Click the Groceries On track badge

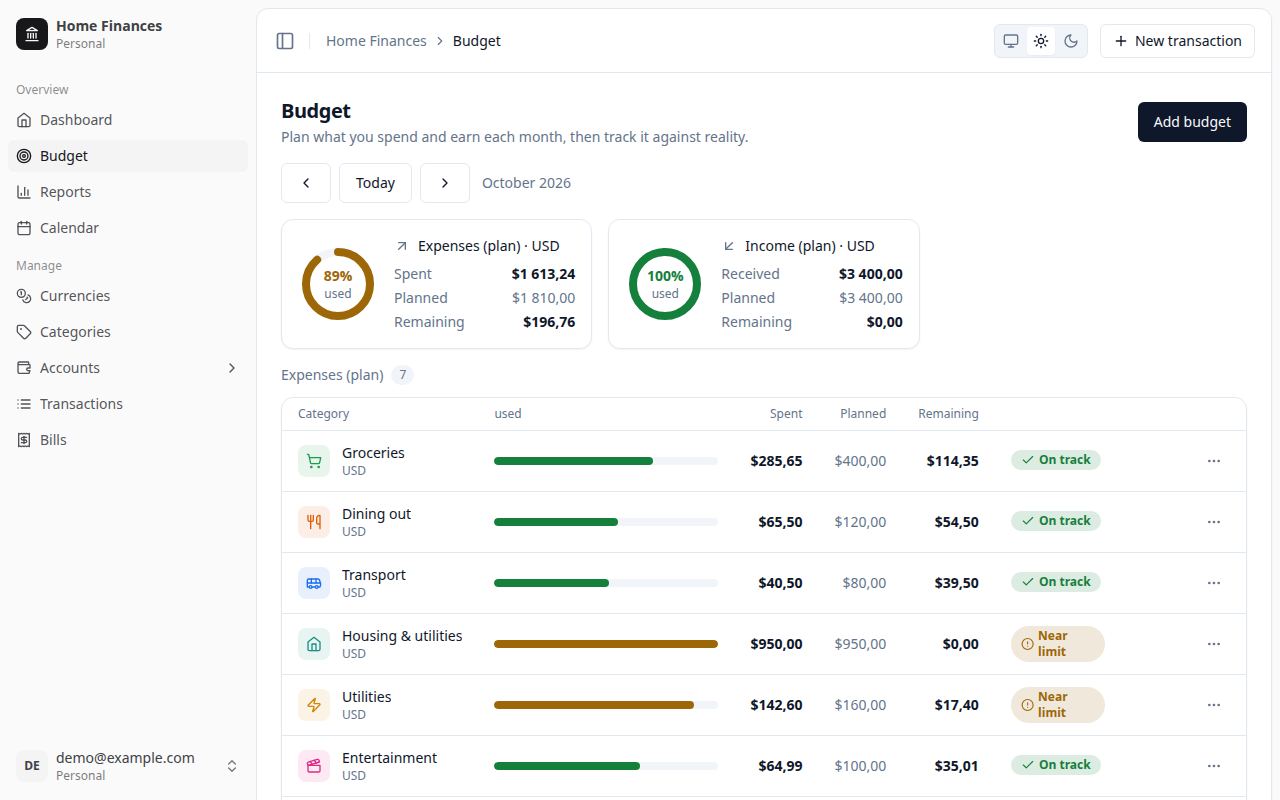(x=1056, y=460)
